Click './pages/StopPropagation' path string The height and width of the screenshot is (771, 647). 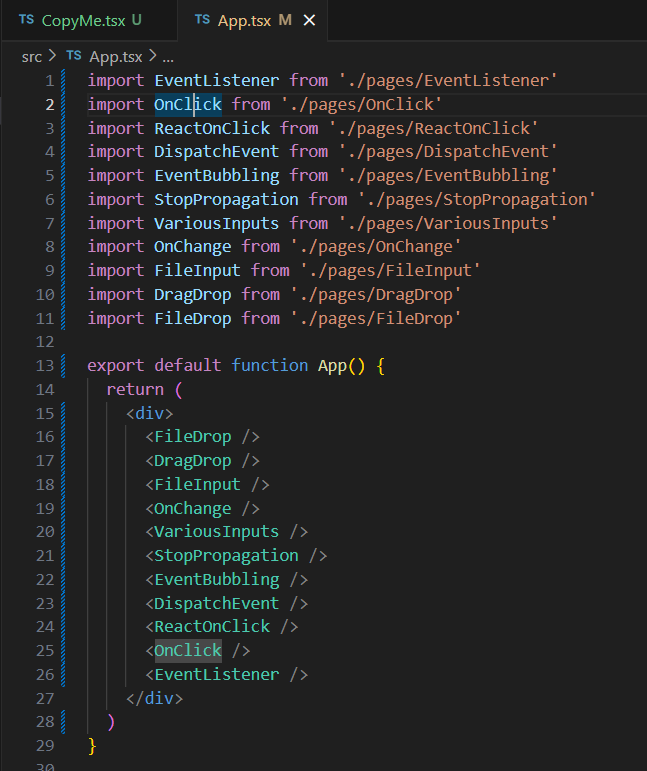pos(477,200)
